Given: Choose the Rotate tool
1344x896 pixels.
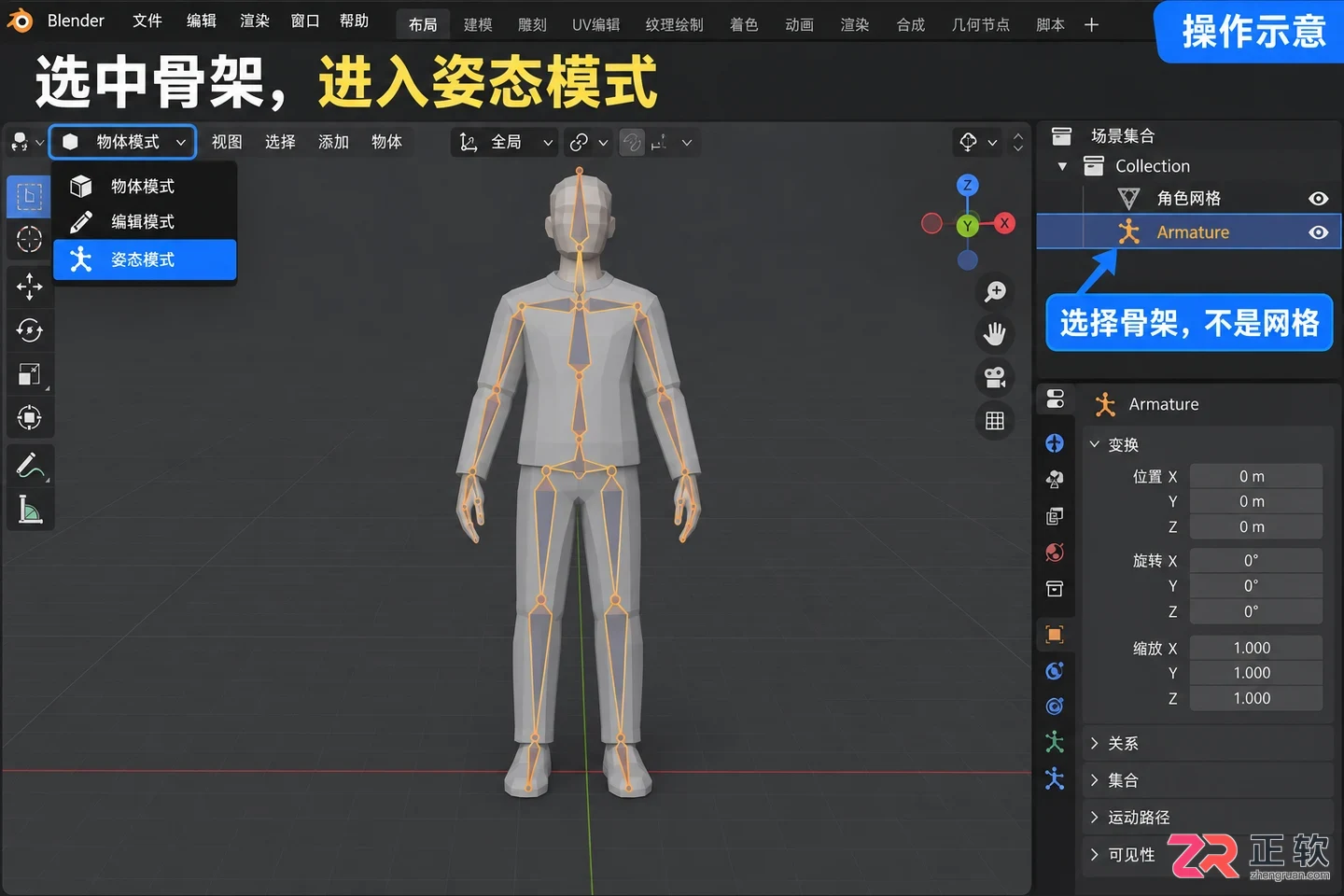Looking at the screenshot, I should [29, 329].
